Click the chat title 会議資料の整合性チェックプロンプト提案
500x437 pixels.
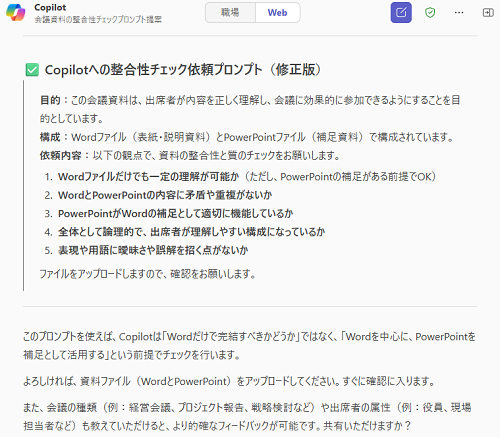point(98,19)
